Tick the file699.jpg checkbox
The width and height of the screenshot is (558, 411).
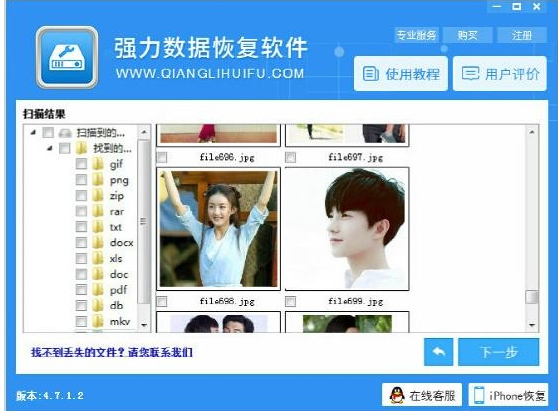(x=290, y=302)
